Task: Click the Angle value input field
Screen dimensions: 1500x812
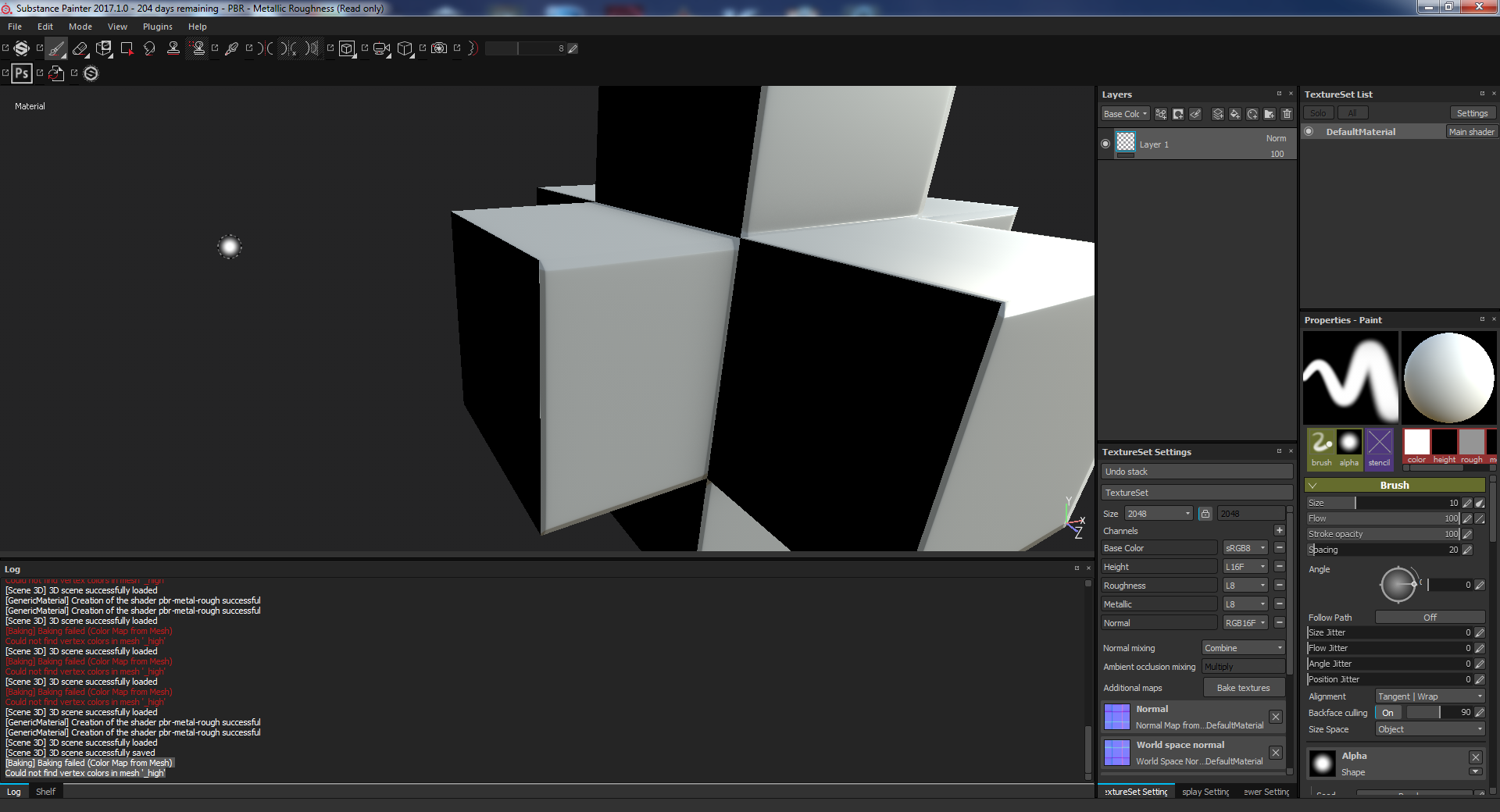Action: (1451, 585)
